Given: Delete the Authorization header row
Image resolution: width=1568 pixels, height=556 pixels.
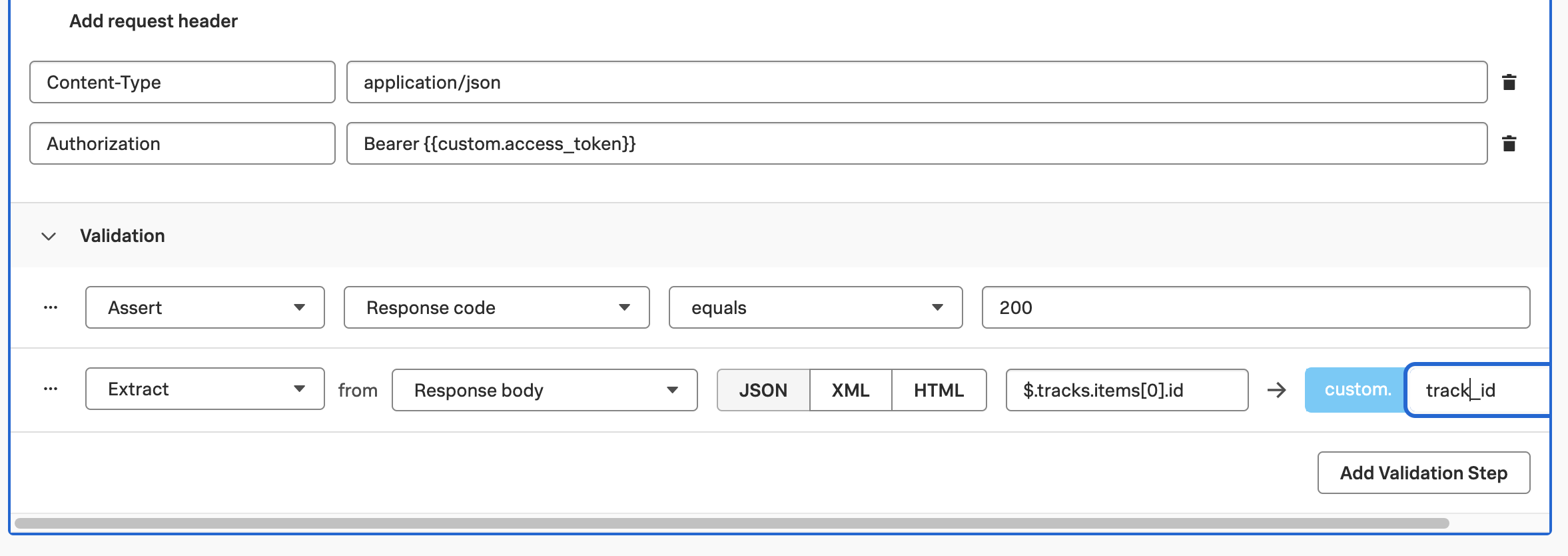Looking at the screenshot, I should coord(1509,143).
